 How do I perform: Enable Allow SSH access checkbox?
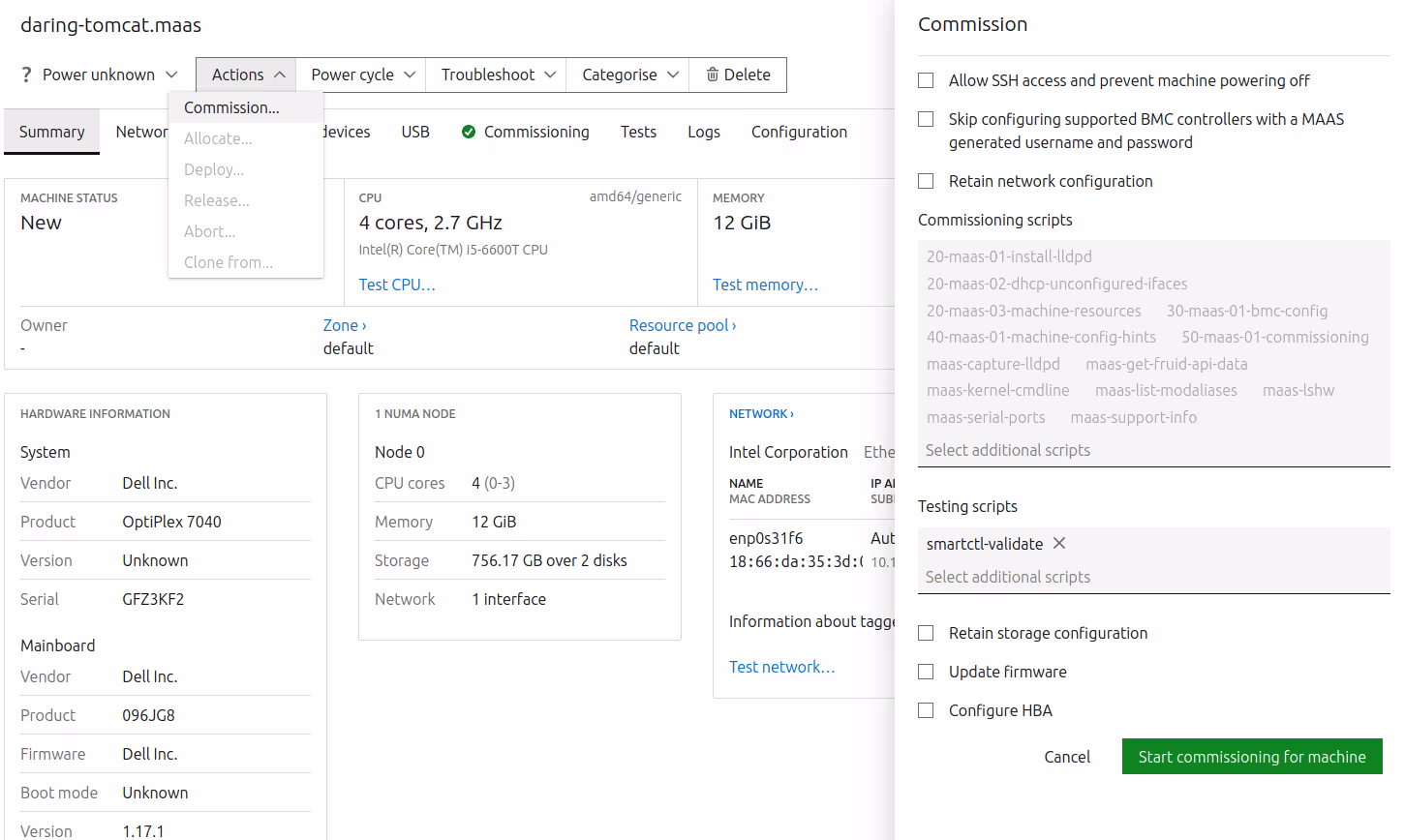pos(926,80)
